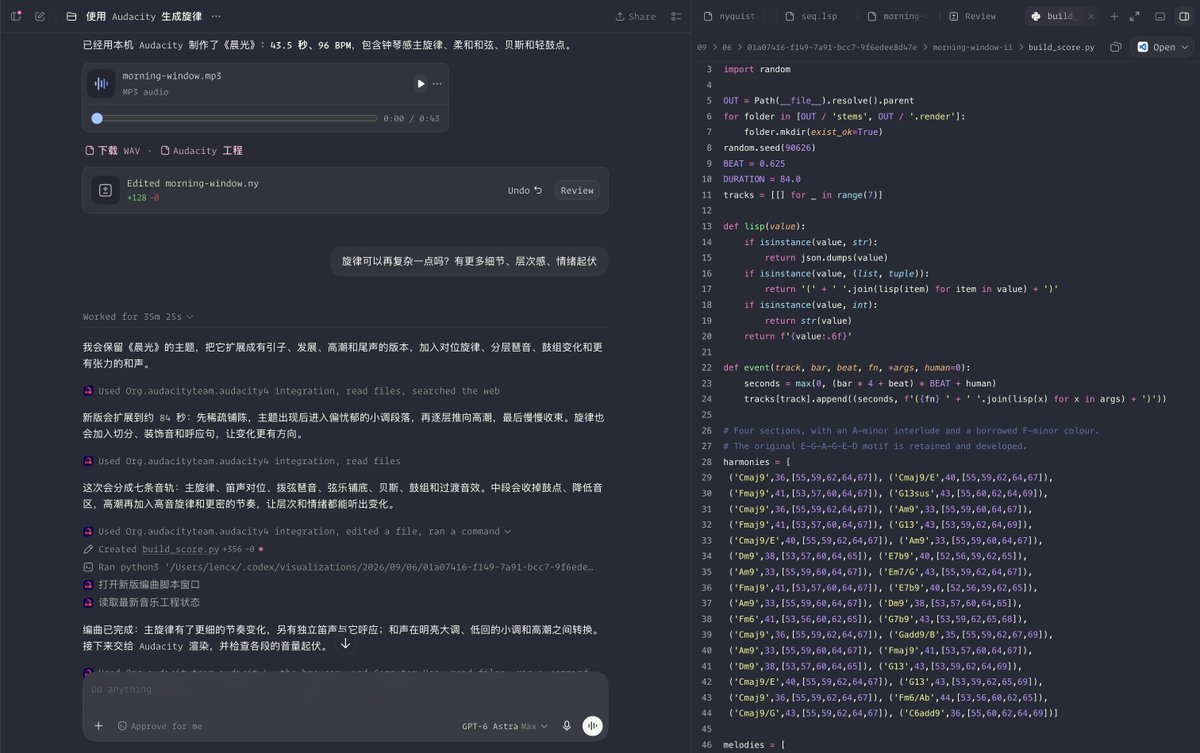Image resolution: width=1200 pixels, height=753 pixels.
Task: Click the Open in VS Code button
Action: point(1155,47)
